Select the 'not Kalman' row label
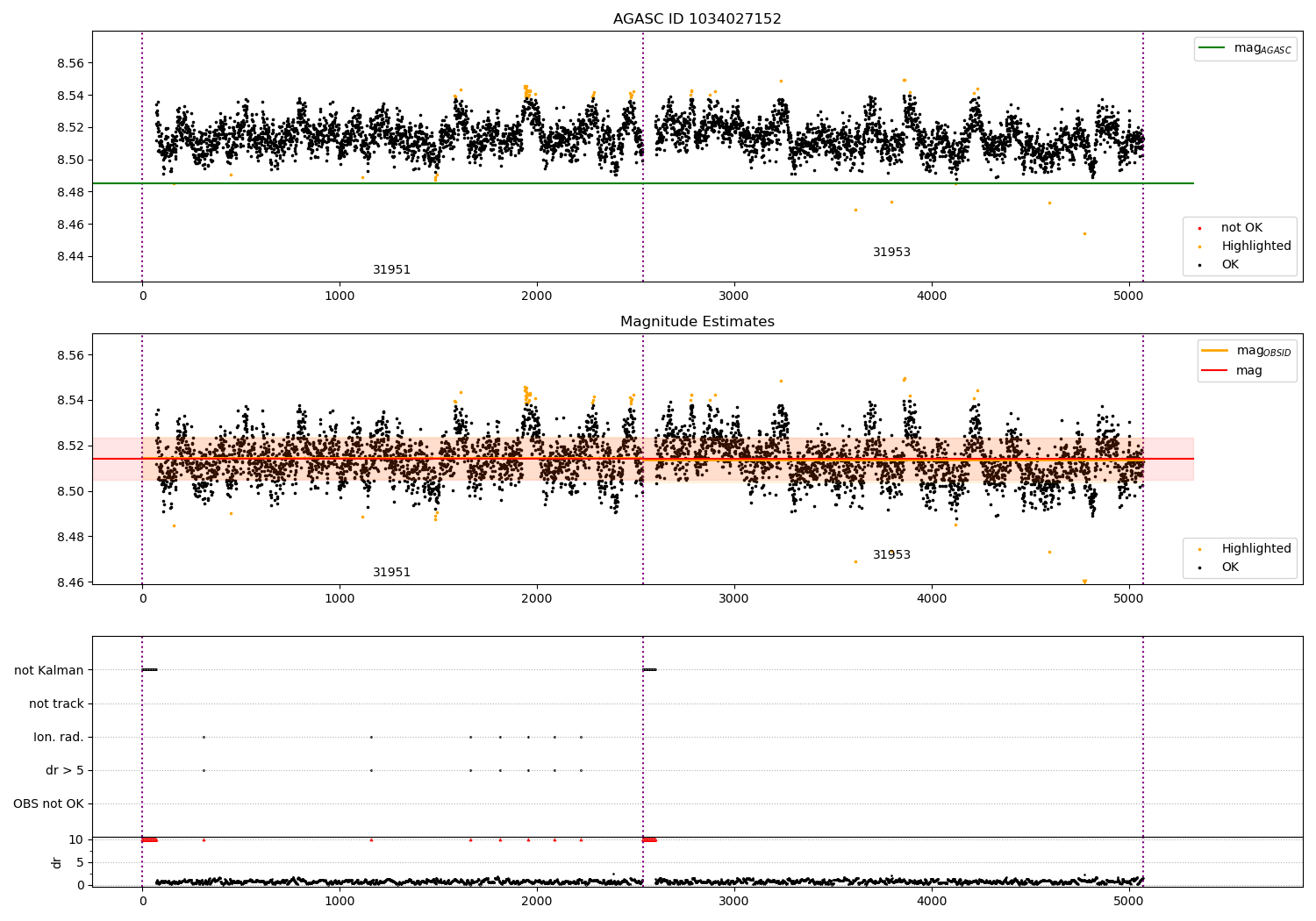 coord(49,670)
